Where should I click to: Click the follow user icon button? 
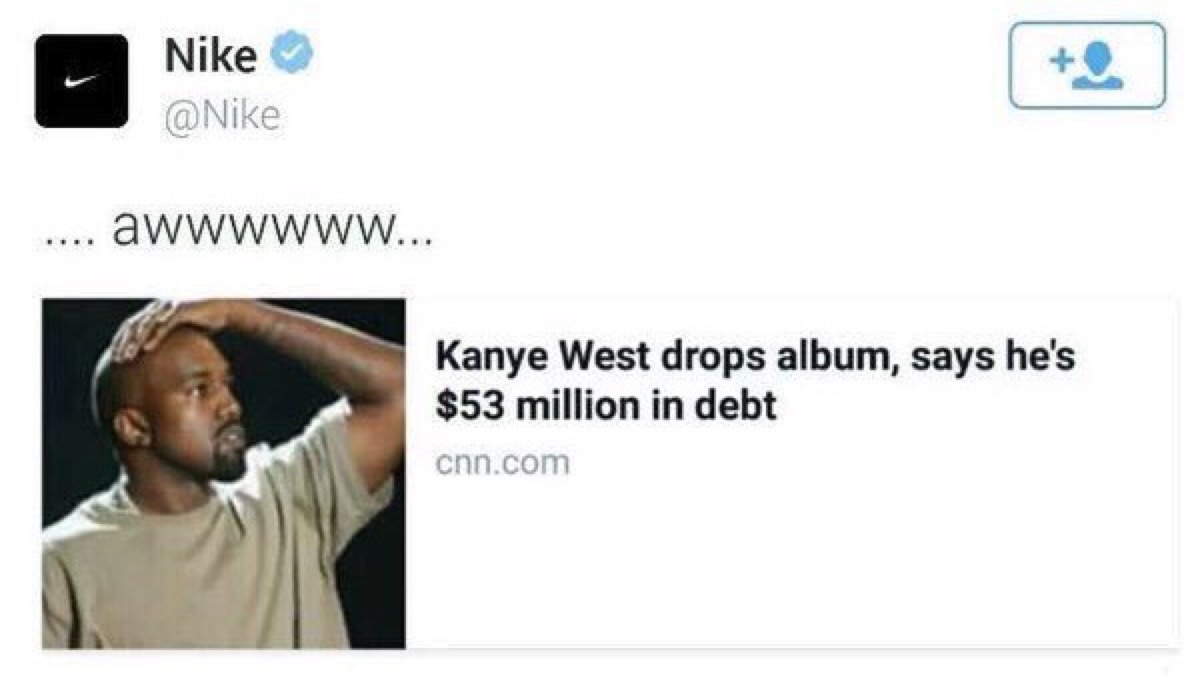click(1087, 65)
